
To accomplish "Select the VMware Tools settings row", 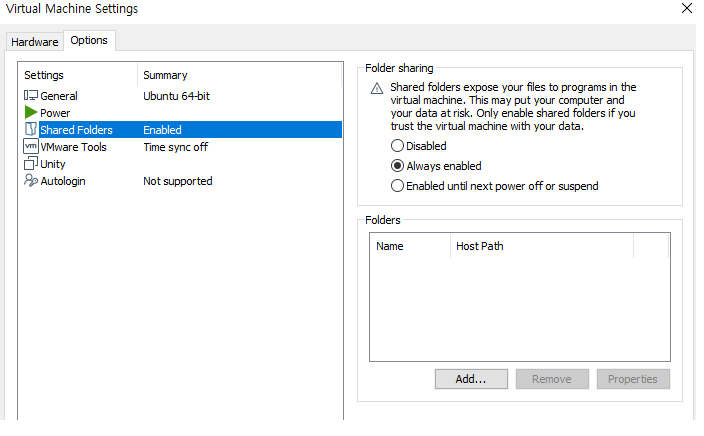I will coord(182,147).
